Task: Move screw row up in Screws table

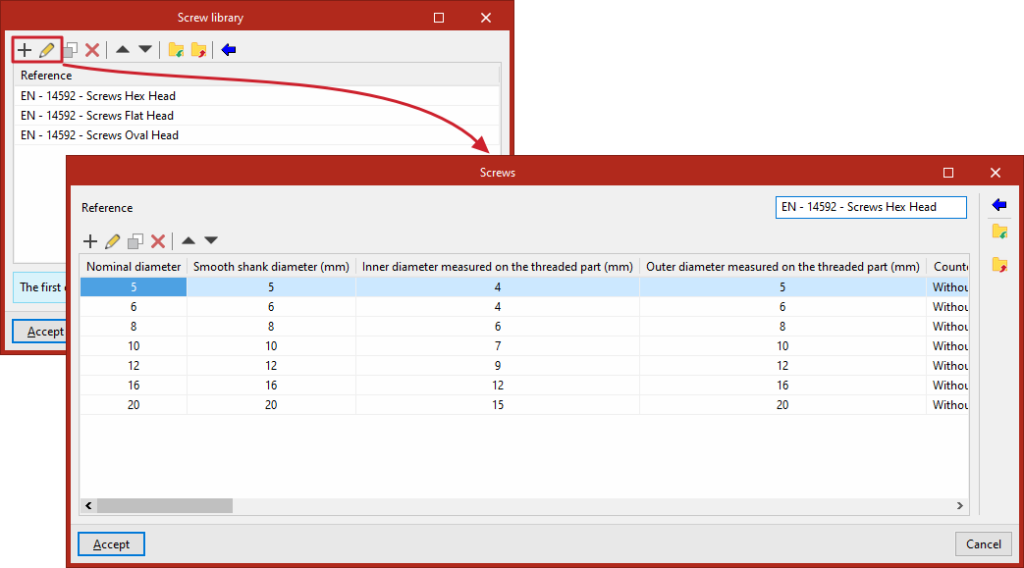Action: tap(188, 240)
